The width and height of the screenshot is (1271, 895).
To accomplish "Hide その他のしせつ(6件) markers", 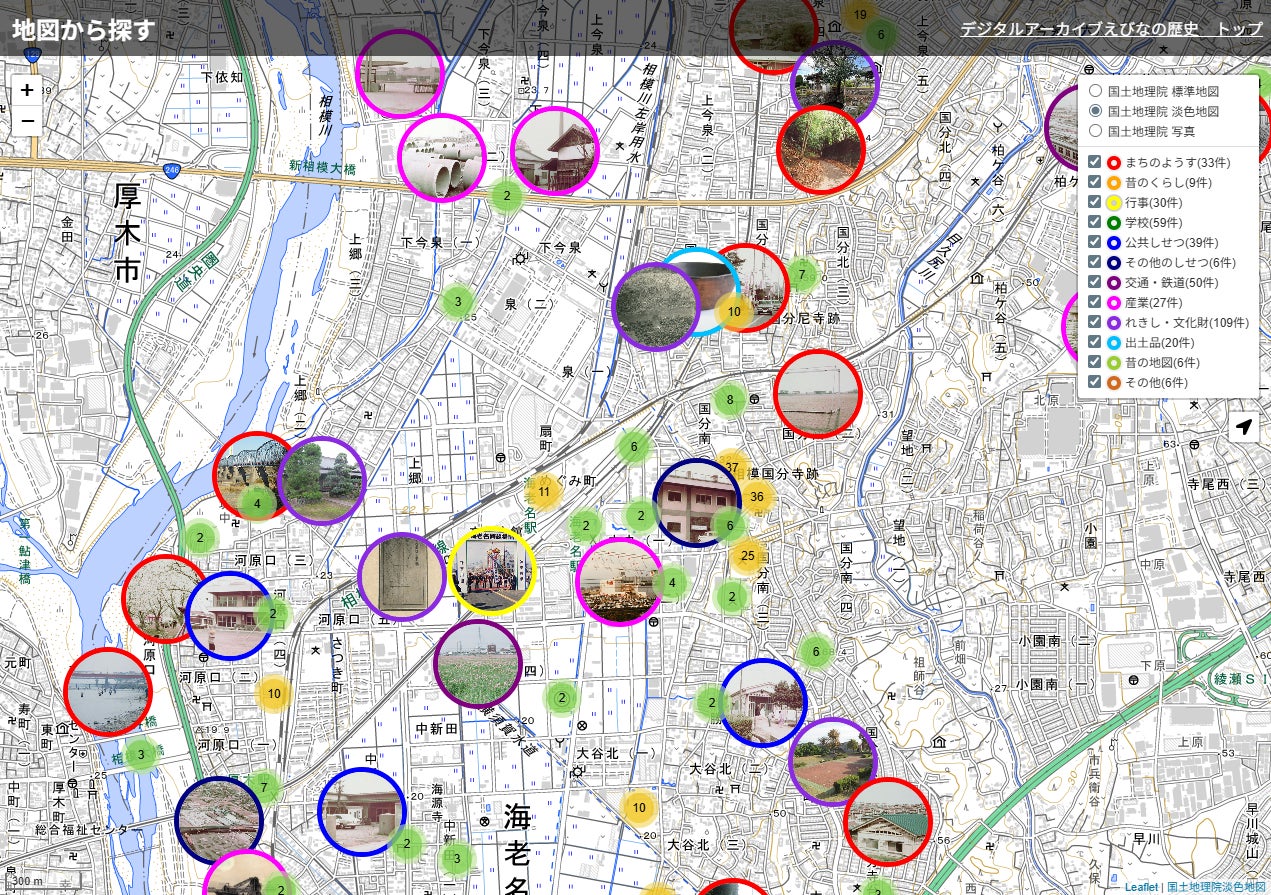I will click(1095, 262).
